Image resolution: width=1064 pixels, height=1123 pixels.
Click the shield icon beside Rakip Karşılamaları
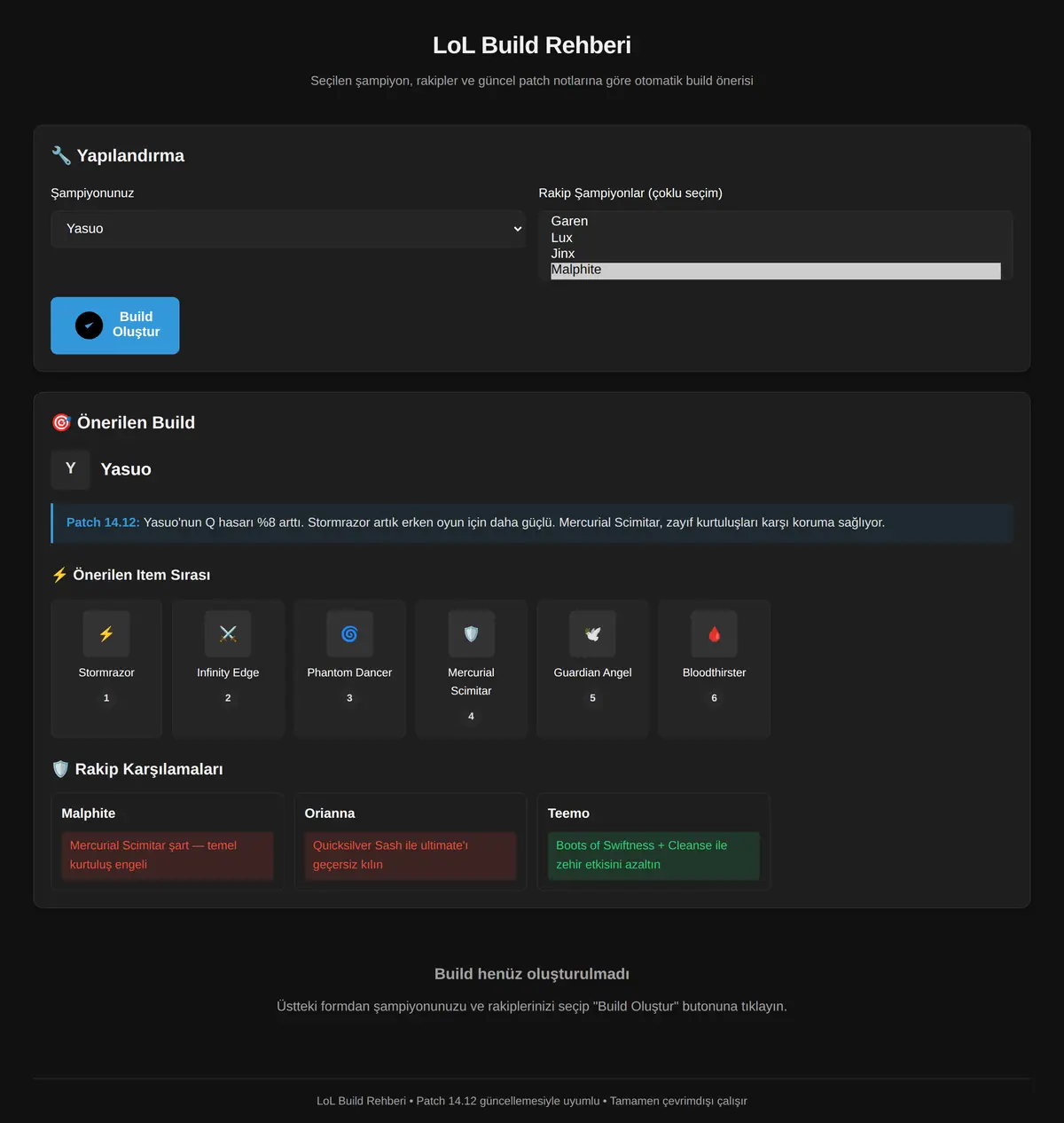point(60,769)
